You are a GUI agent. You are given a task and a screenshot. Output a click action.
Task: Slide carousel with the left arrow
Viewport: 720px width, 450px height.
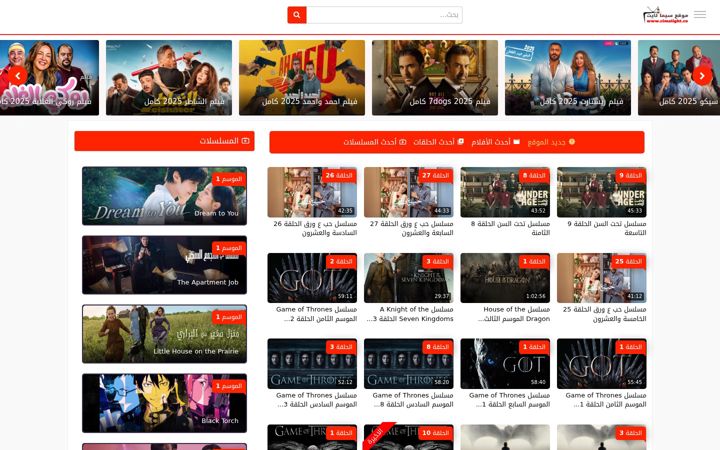17,75
